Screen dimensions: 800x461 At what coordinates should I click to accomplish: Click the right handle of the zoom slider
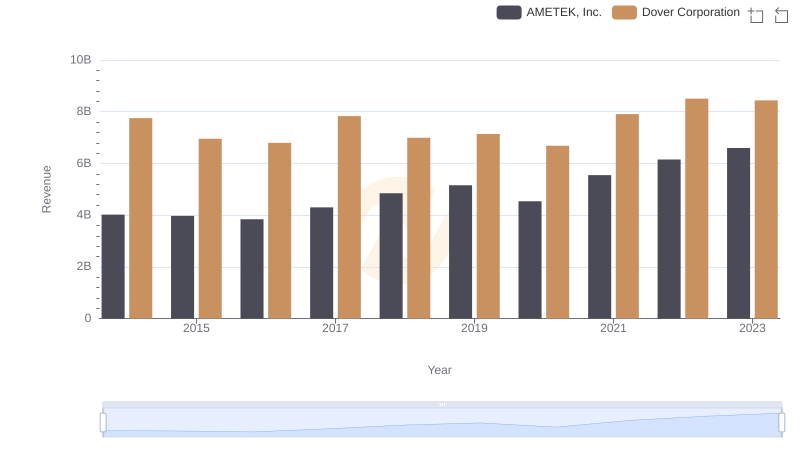(781, 423)
